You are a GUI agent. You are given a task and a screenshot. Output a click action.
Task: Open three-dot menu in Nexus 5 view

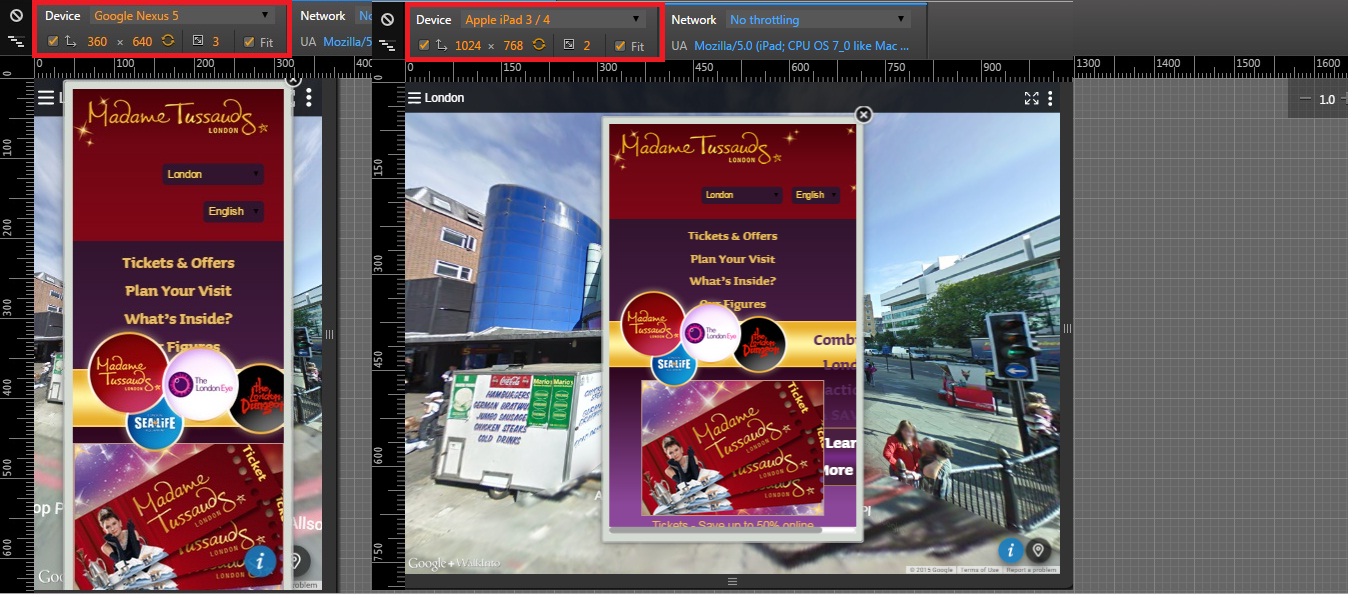(x=309, y=97)
